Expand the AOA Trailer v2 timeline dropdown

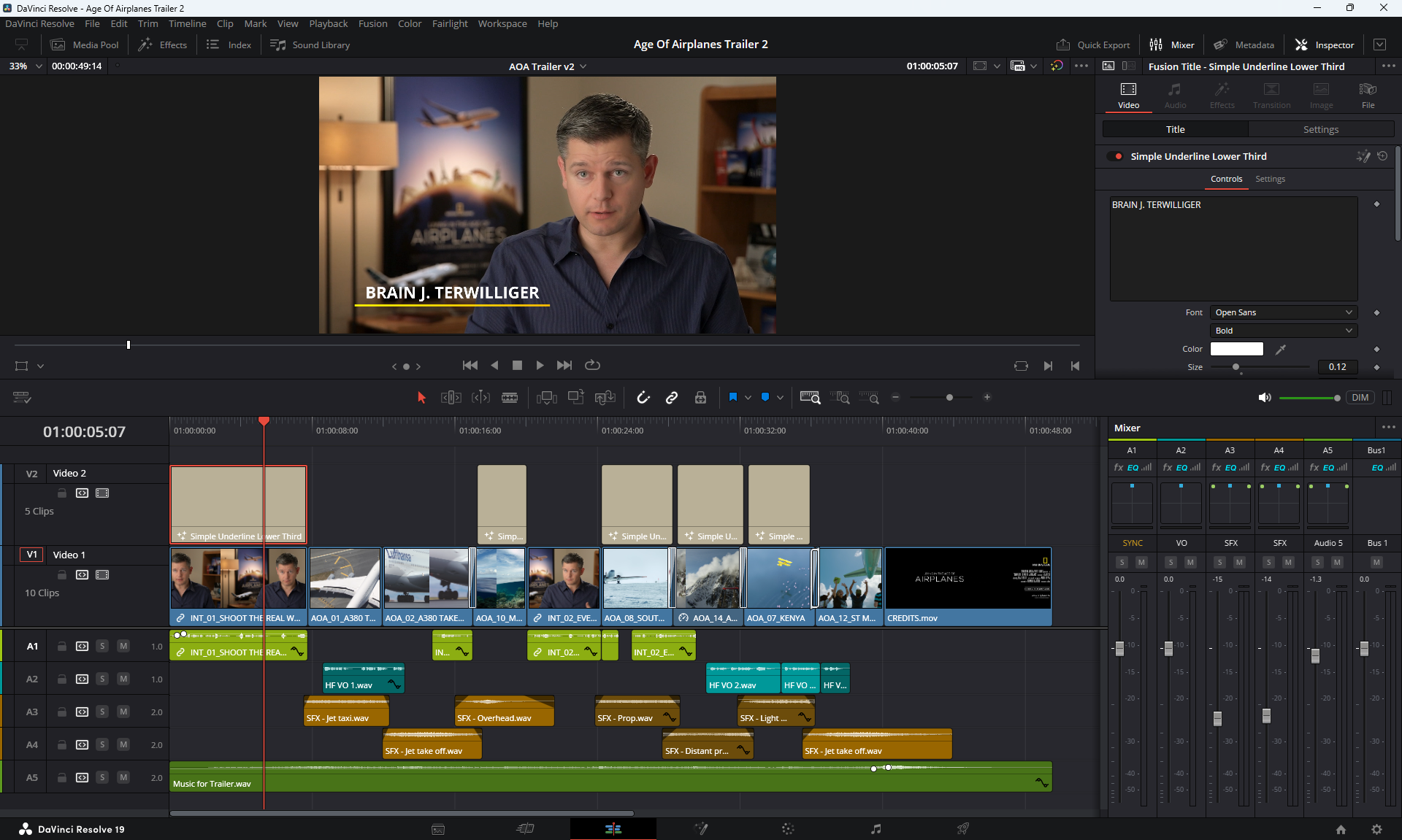pyautogui.click(x=583, y=66)
